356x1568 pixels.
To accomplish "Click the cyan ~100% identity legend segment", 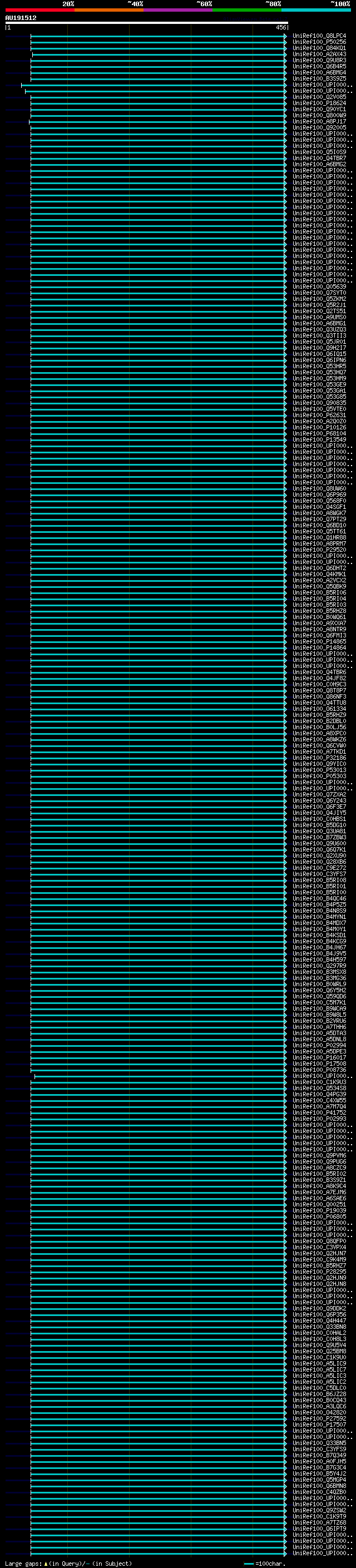I will [316, 10].
